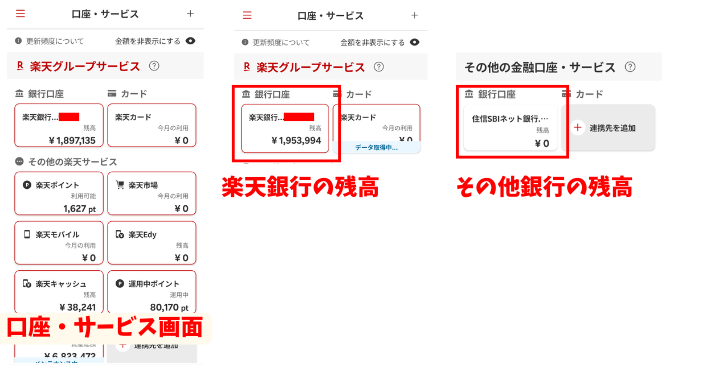Click the 楽天市場 cart icon

tap(120, 185)
